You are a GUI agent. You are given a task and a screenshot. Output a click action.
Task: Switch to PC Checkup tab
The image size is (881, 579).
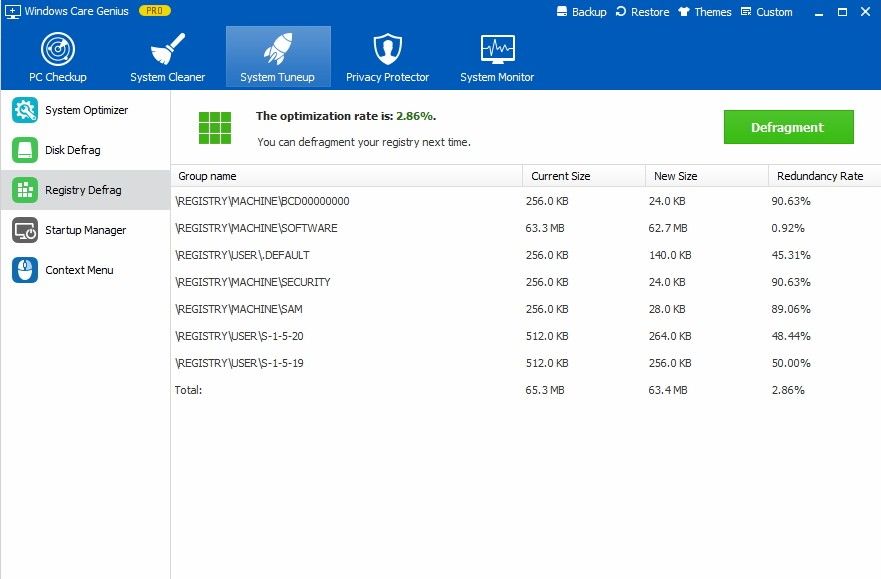pyautogui.click(x=58, y=57)
